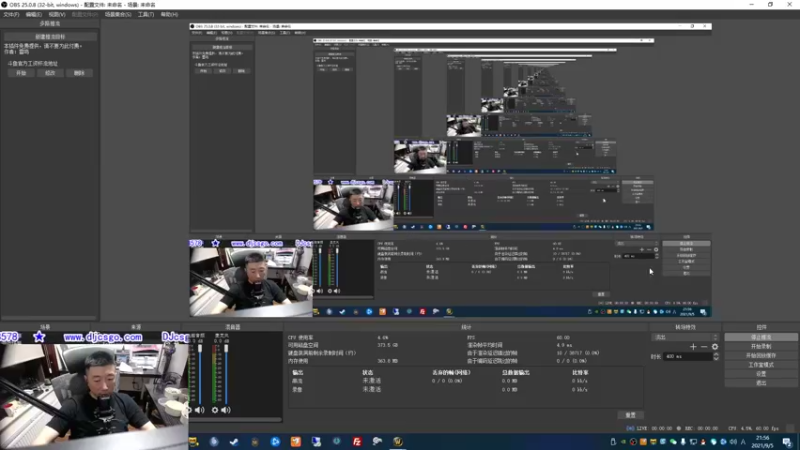800x450 pixels.
Task: Click the USB device tray icon
Action: click(613, 442)
